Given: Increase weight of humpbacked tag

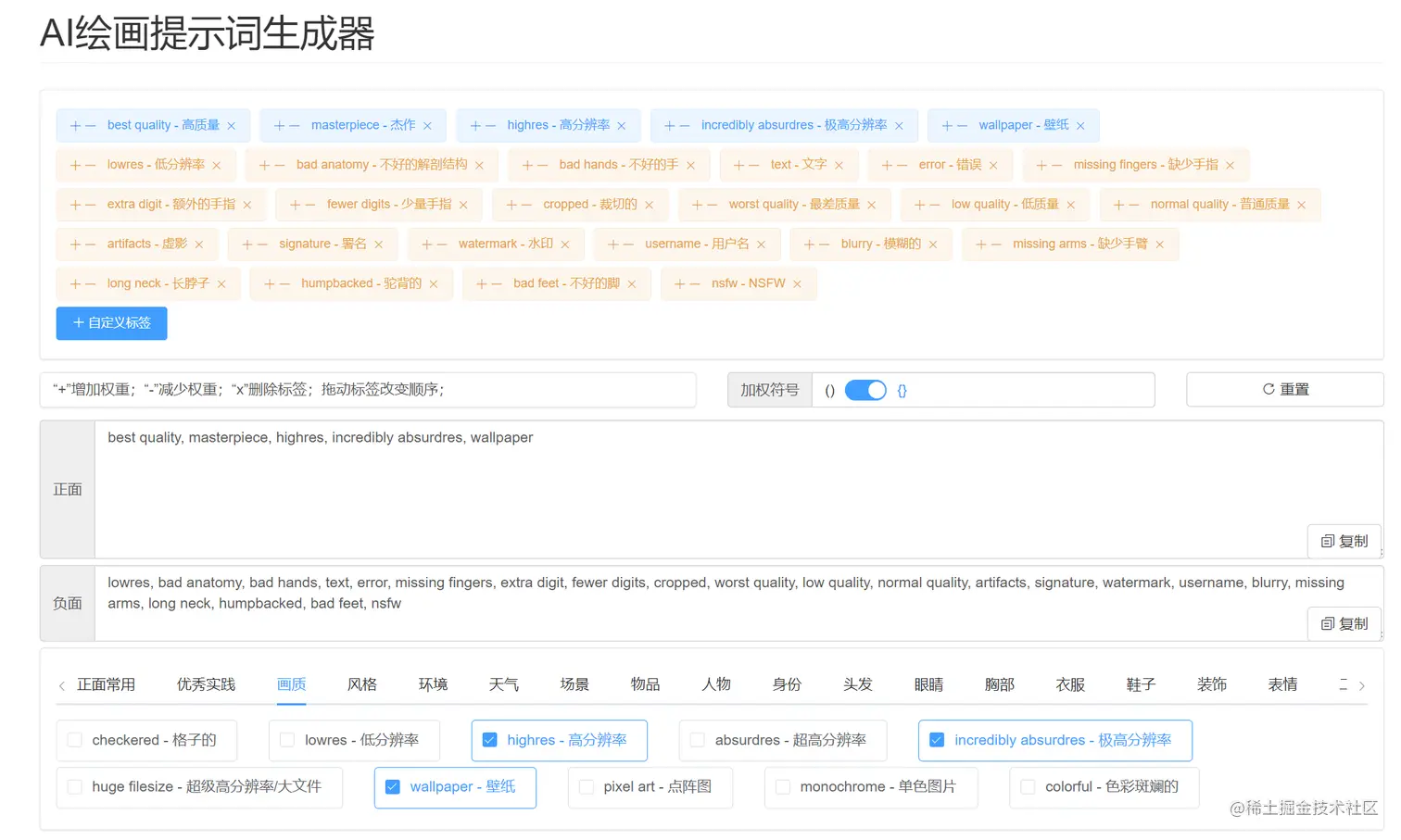Looking at the screenshot, I should (269, 285).
